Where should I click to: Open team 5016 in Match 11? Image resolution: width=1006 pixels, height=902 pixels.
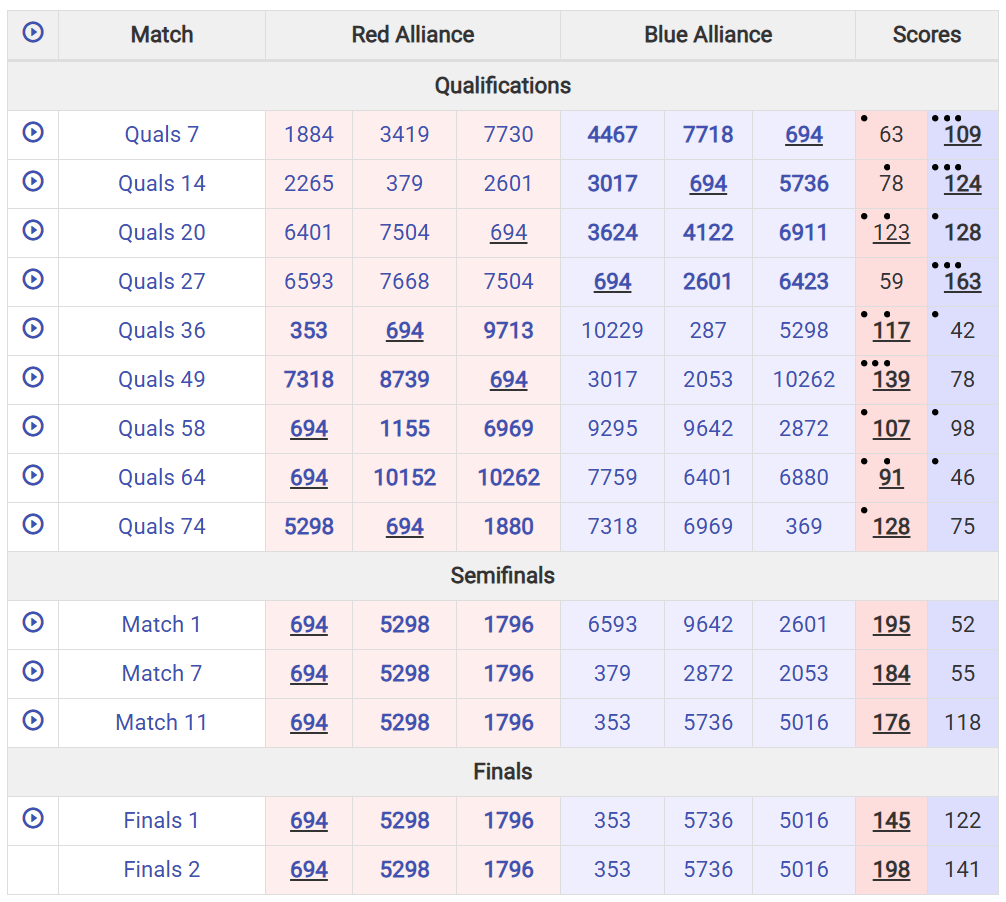pos(803,722)
